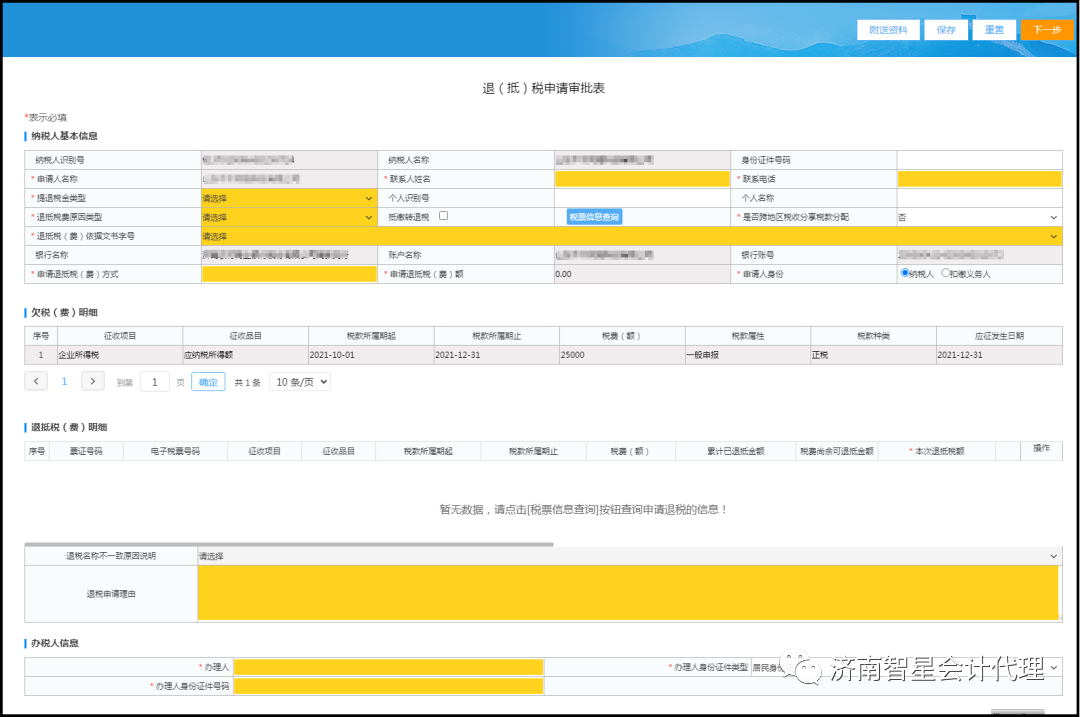Click the 企业所得税 cell in 欠税明细
This screenshot has width=1080, height=717.
pos(120,355)
